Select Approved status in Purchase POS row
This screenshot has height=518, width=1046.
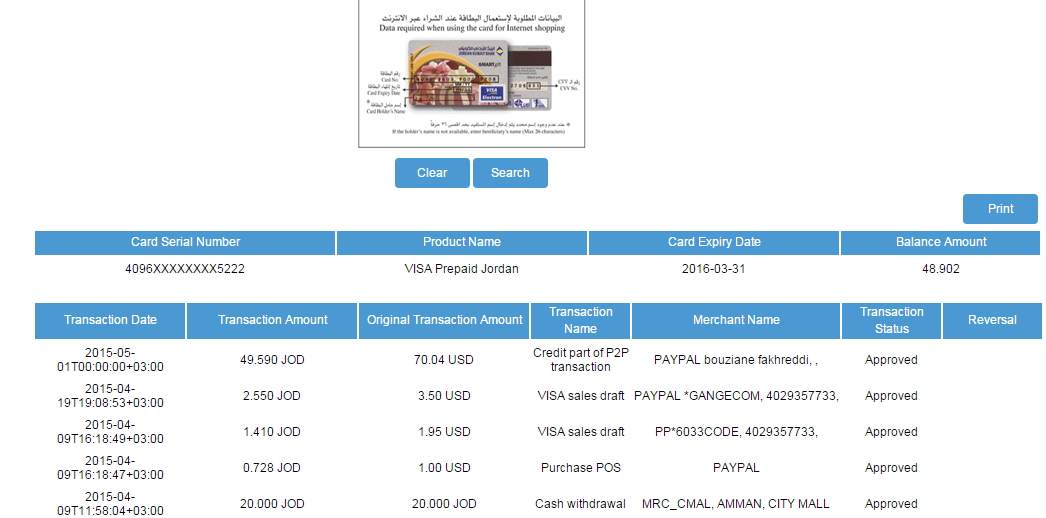coord(891,468)
